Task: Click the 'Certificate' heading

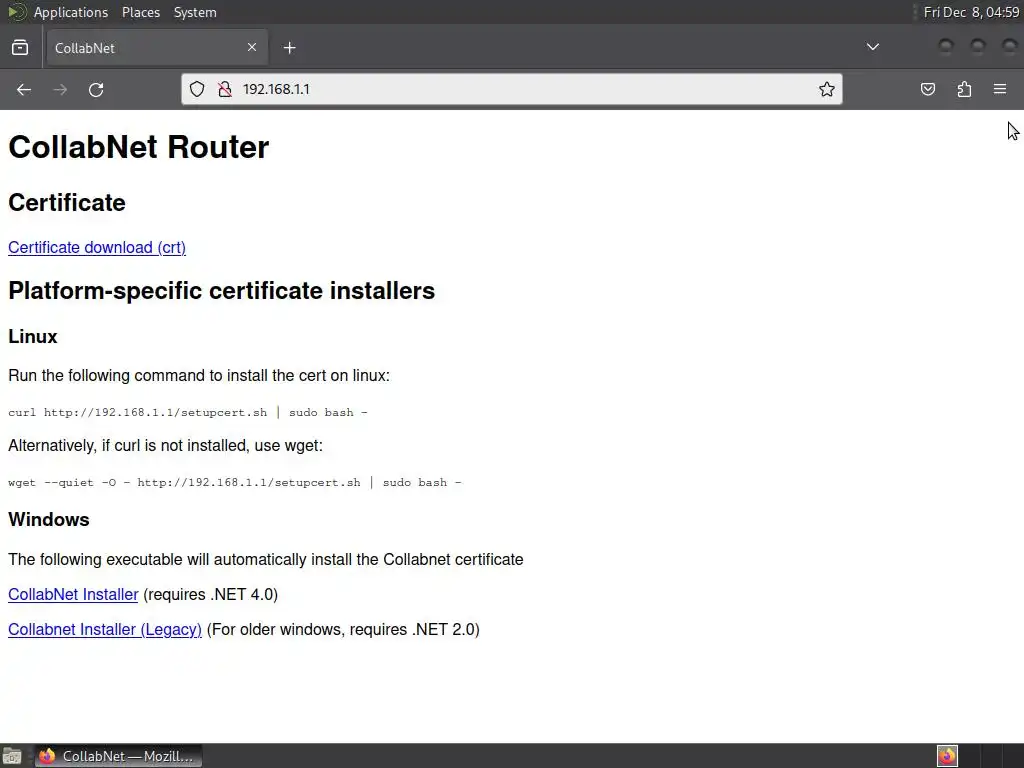Action: click(67, 202)
